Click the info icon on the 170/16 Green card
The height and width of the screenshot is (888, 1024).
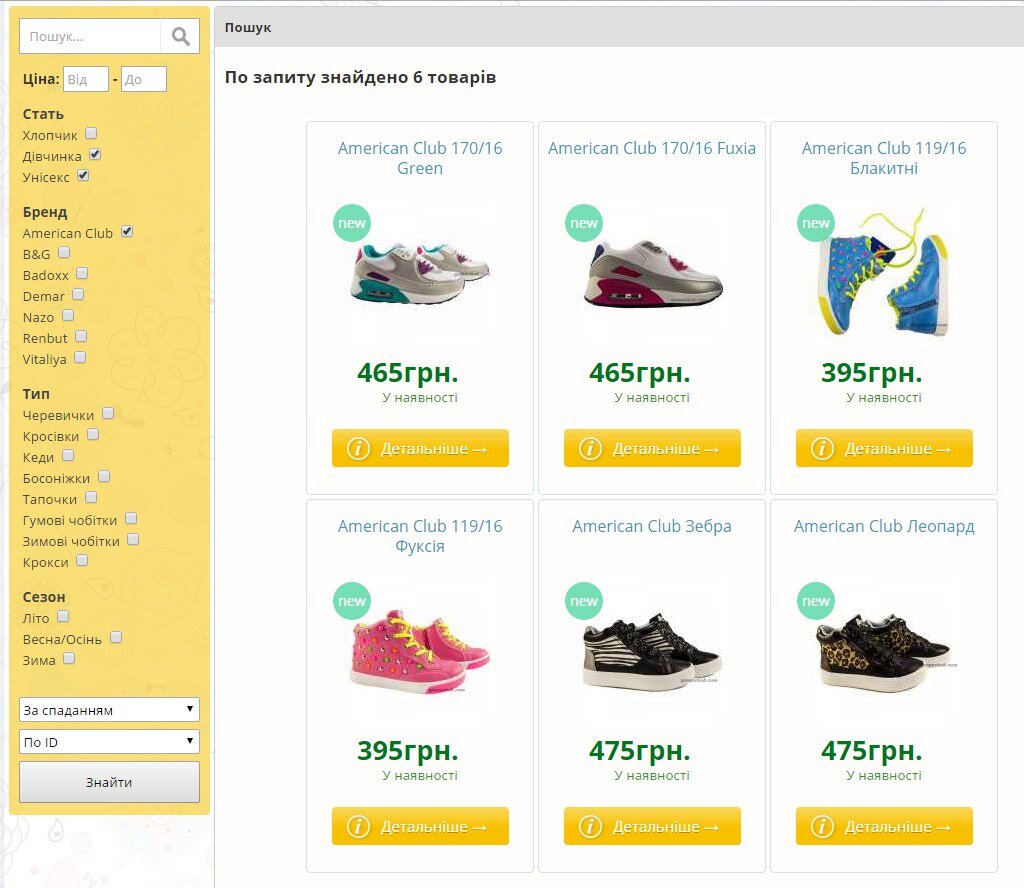(x=358, y=448)
